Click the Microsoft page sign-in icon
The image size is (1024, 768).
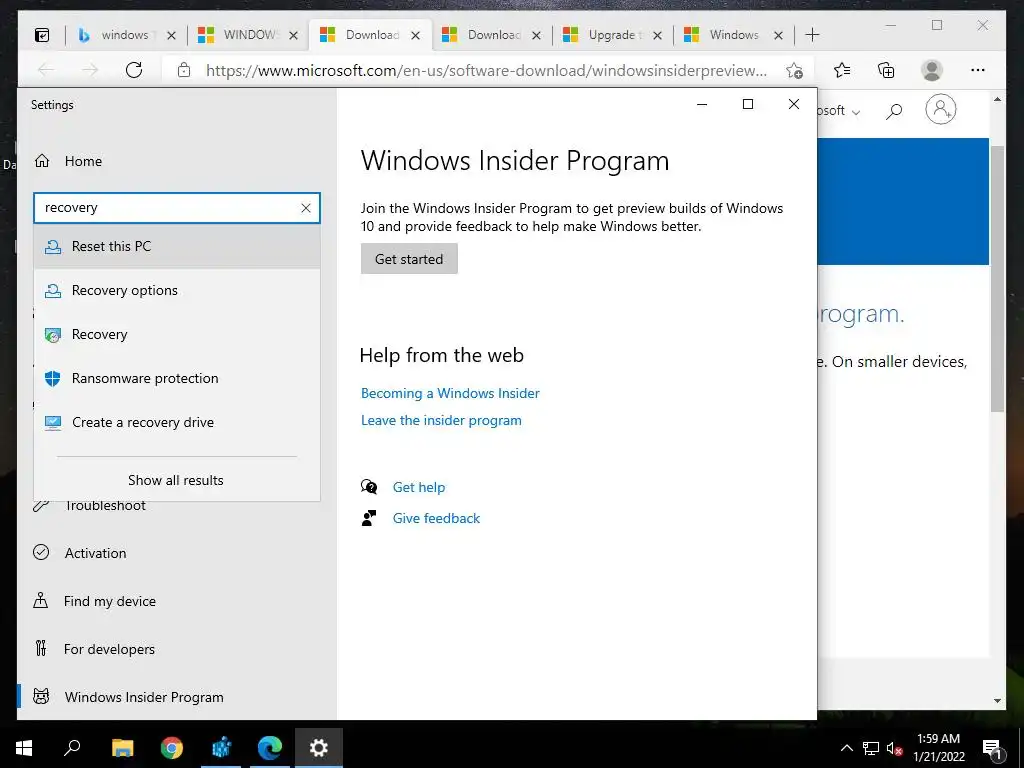(940, 109)
